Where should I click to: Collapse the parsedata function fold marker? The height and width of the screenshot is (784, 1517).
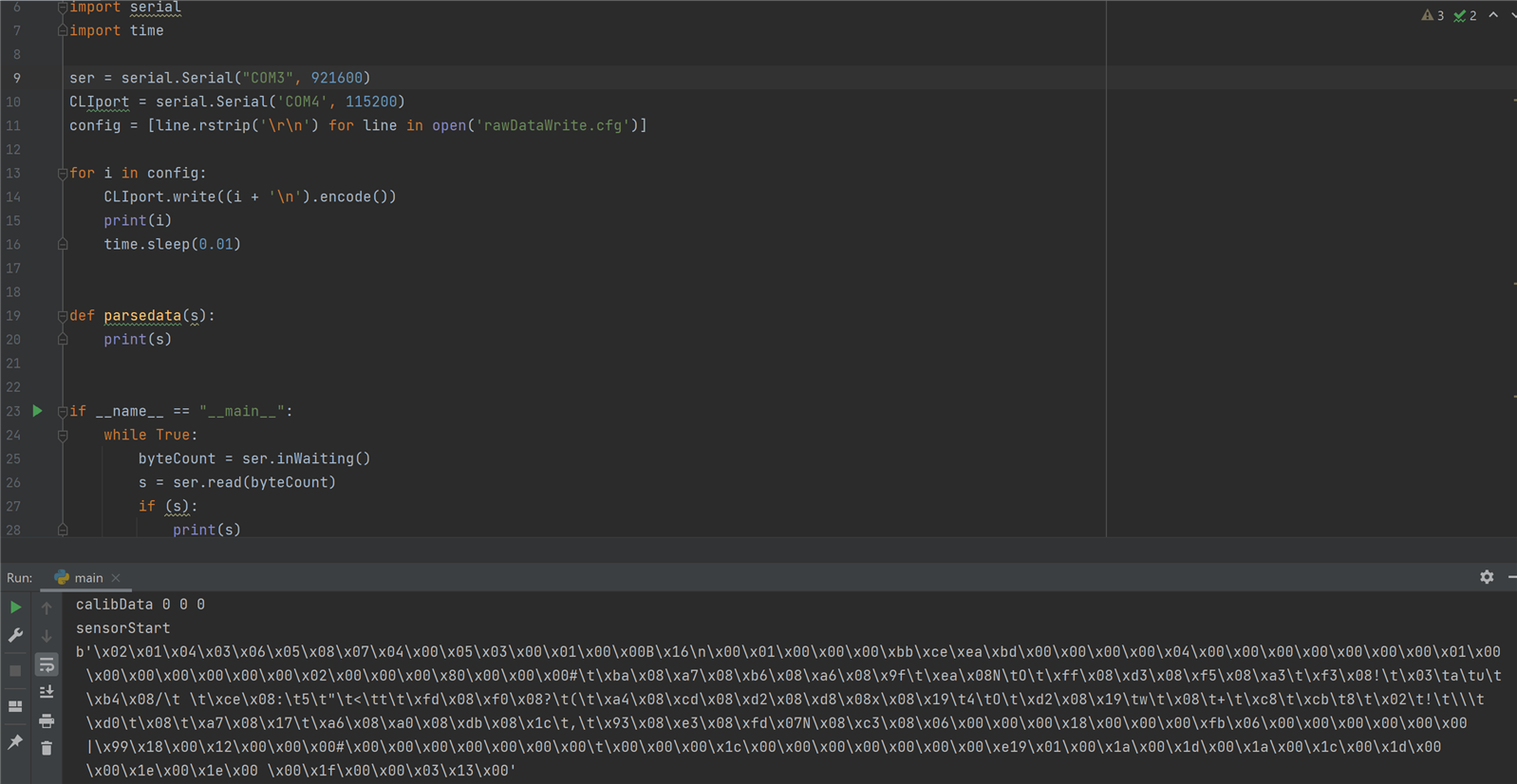point(63,316)
